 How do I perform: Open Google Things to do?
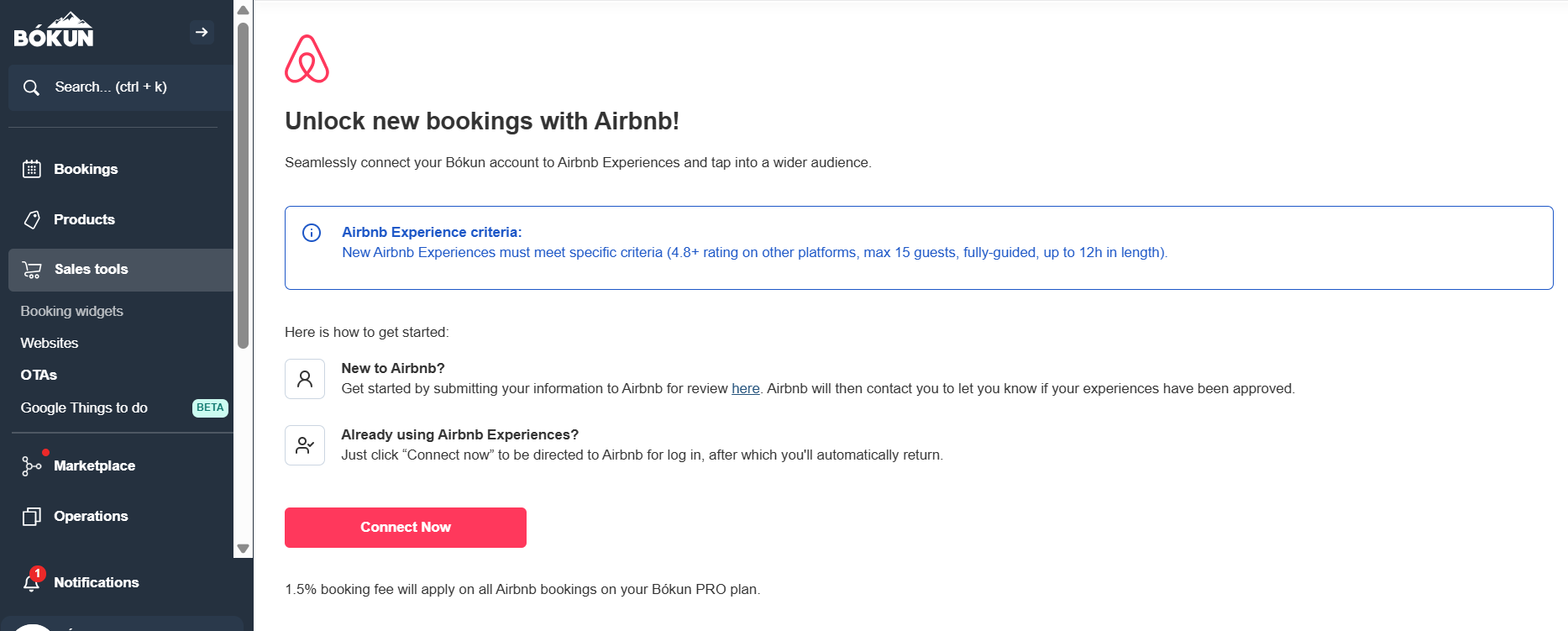click(84, 408)
